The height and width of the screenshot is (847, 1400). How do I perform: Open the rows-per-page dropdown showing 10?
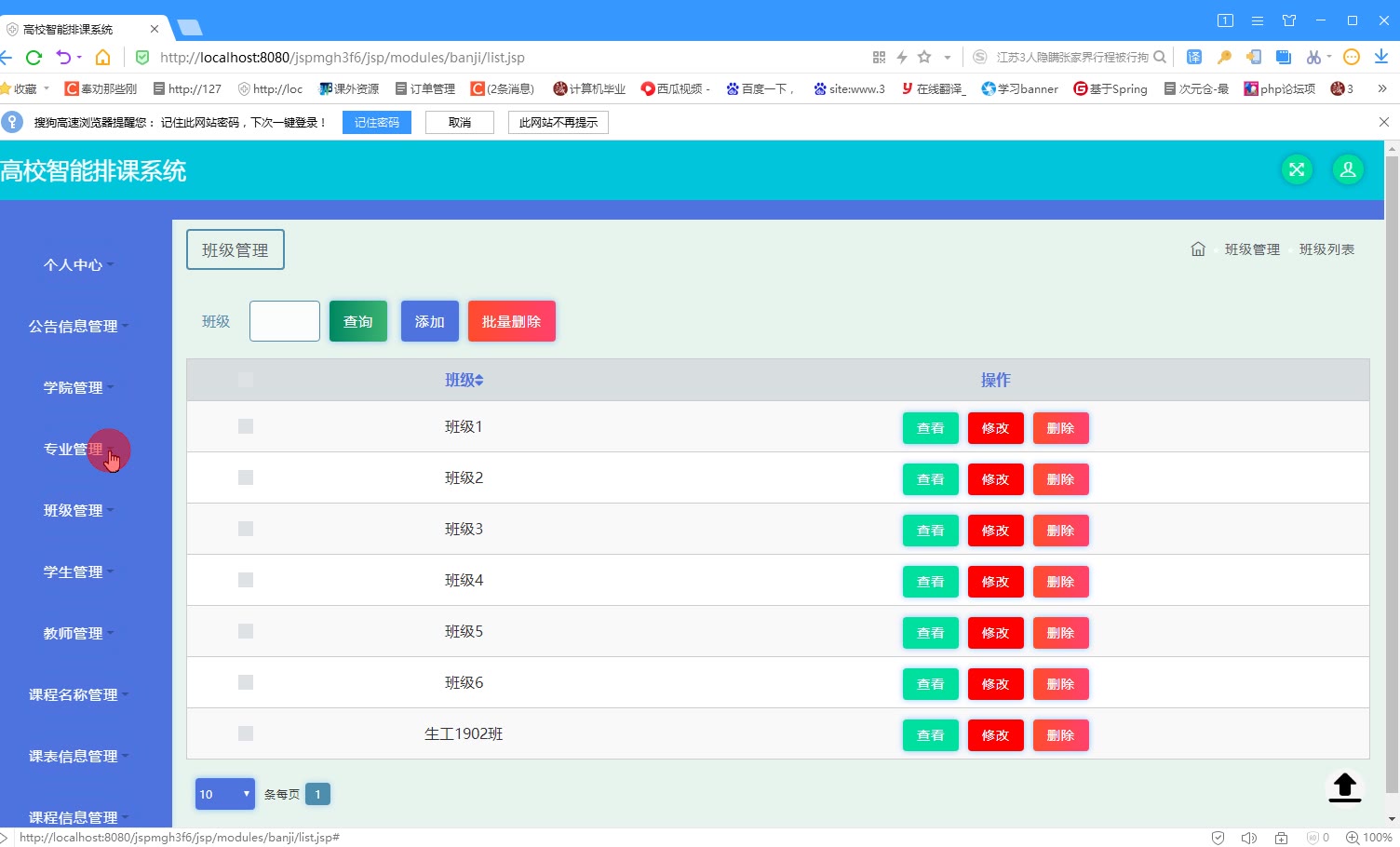click(x=225, y=794)
